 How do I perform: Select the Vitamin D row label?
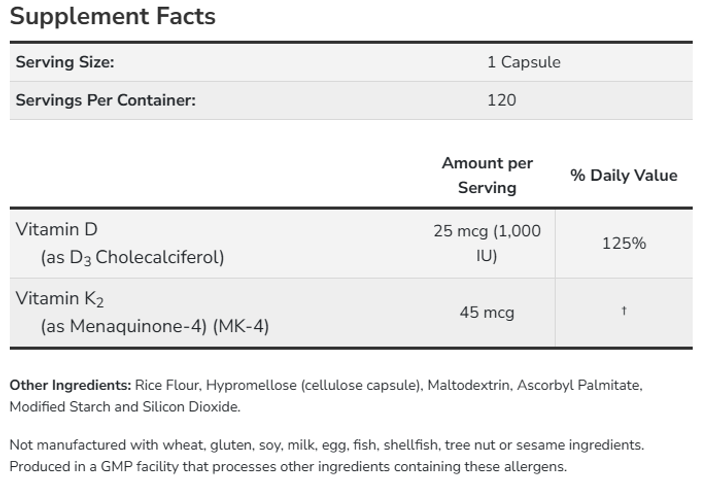click(x=57, y=230)
